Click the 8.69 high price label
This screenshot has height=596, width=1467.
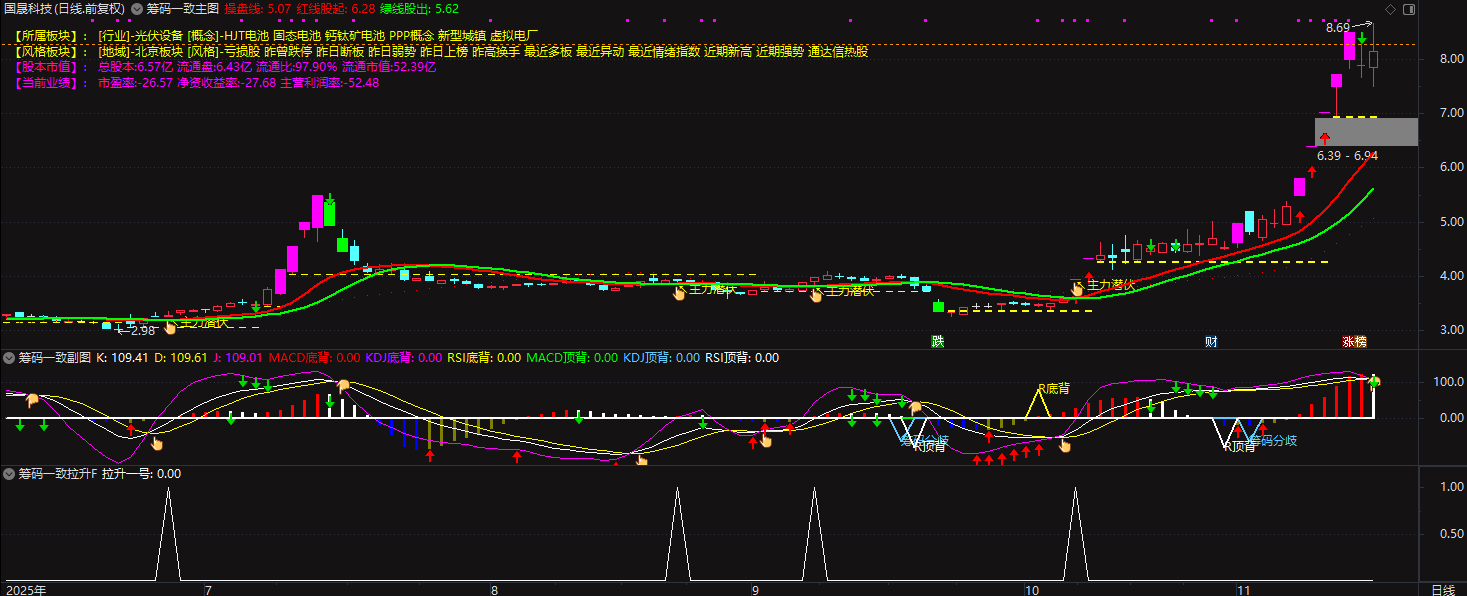pyautogui.click(x=1338, y=28)
